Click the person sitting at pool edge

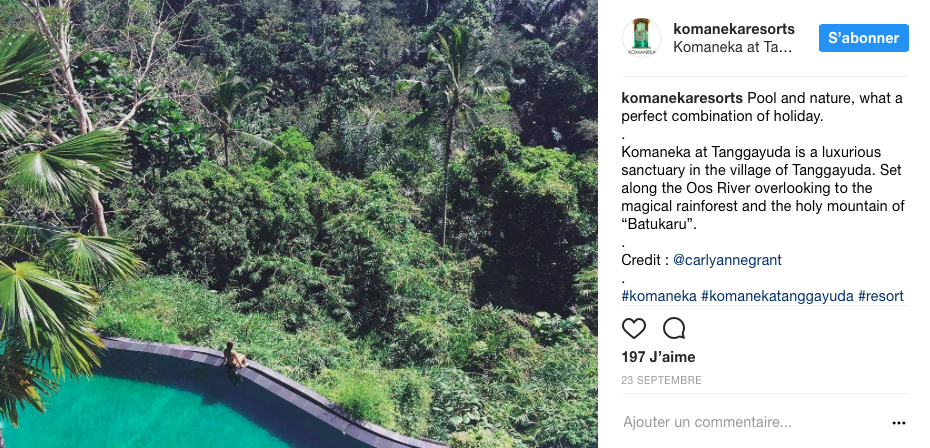(x=233, y=358)
